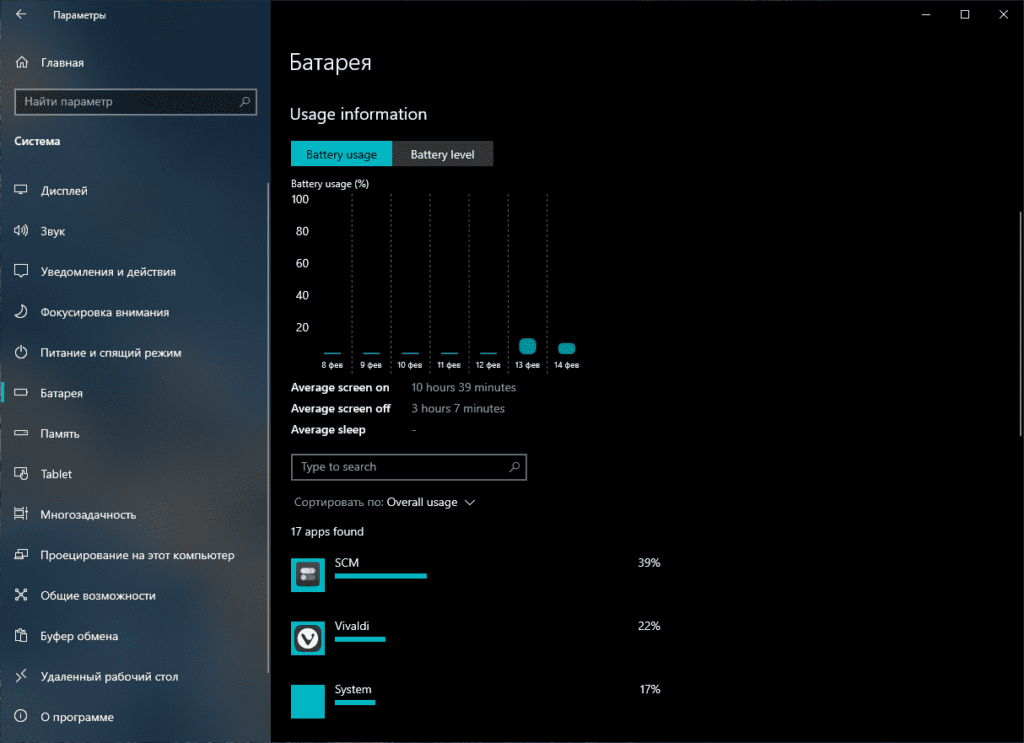Switch to the Battery level tab
The height and width of the screenshot is (743, 1024).
[443, 154]
